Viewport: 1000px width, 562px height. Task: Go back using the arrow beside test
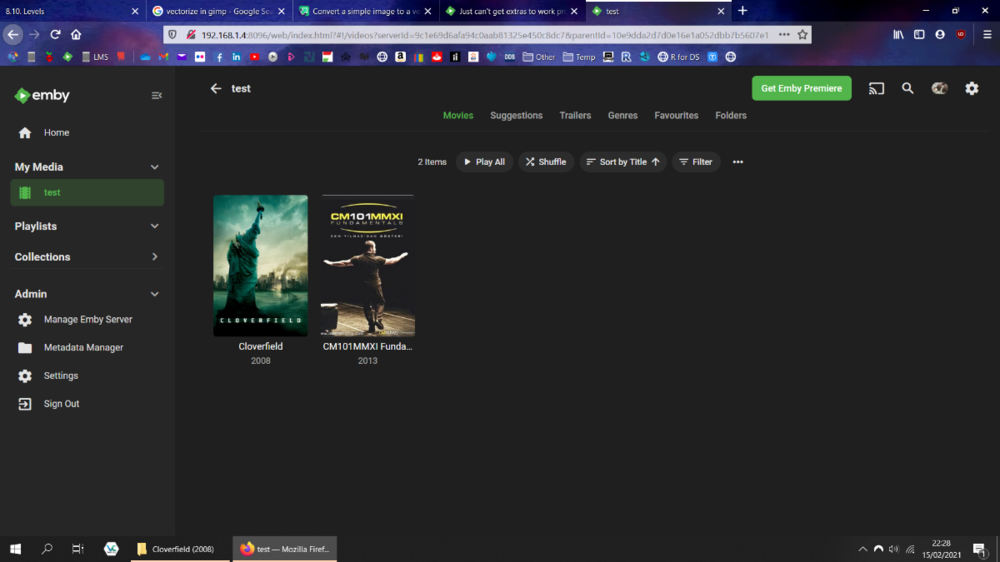pos(216,88)
